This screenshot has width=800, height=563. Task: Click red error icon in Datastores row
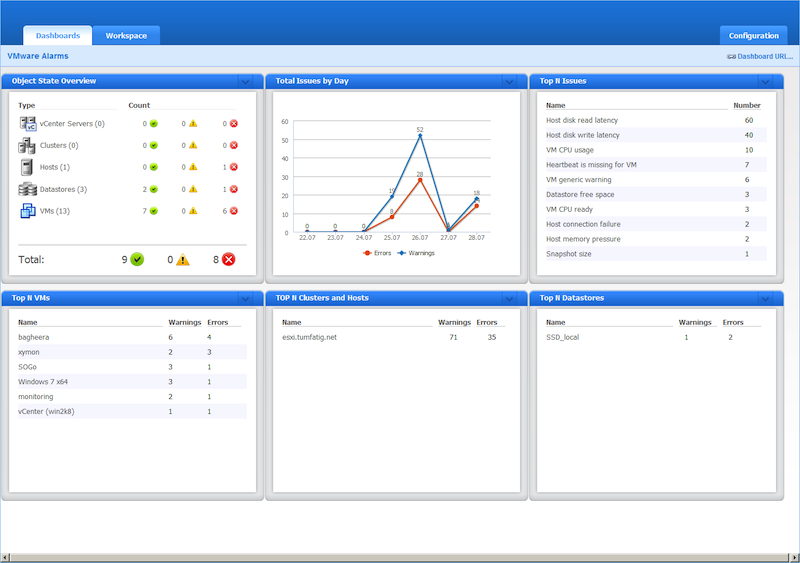[x=234, y=189]
